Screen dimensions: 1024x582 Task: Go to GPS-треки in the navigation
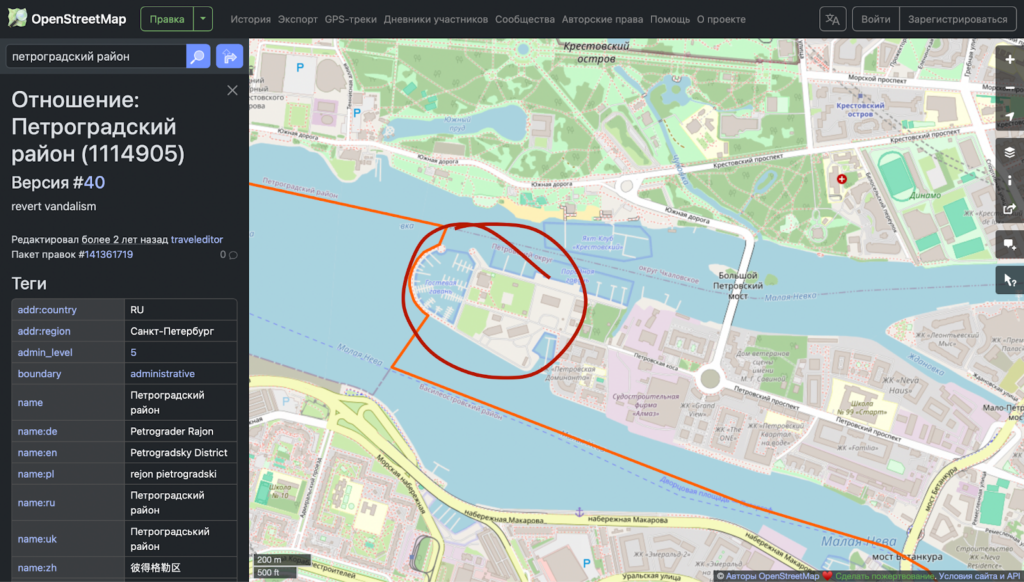click(x=349, y=19)
